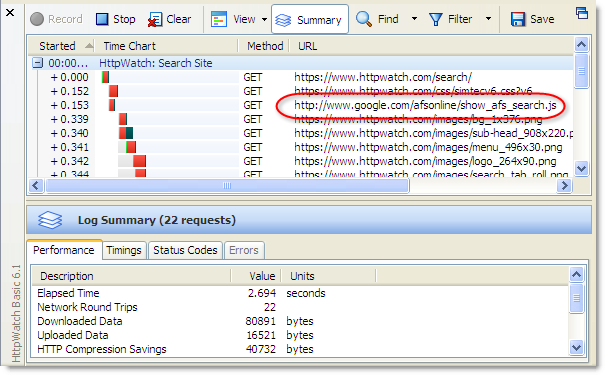Image resolution: width=605 pixels, height=375 pixels.
Task: Select the Network Round Trips row
Action: (299, 307)
